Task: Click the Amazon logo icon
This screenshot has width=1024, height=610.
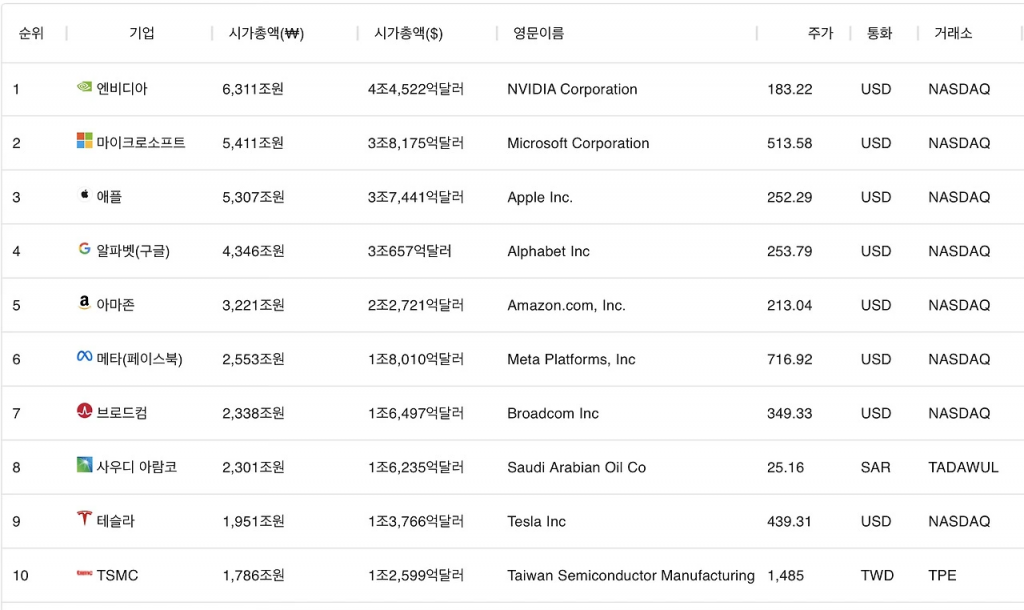Action: (84, 303)
